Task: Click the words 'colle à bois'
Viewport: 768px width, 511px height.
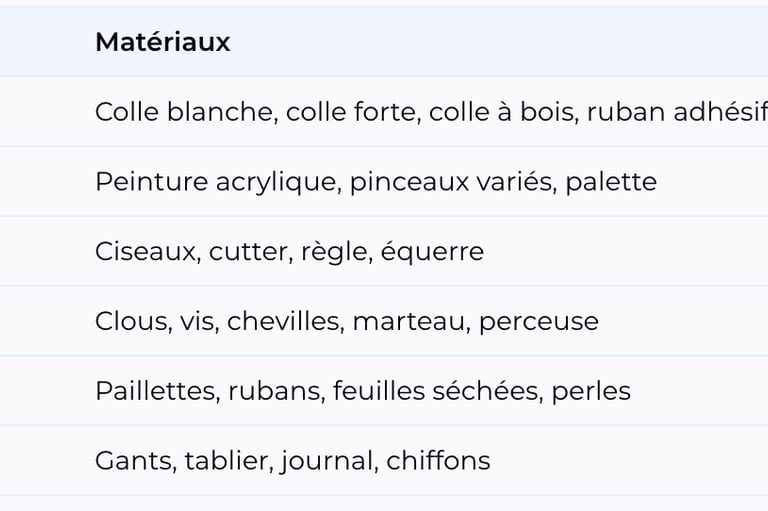Action: pyautogui.click(x=504, y=112)
